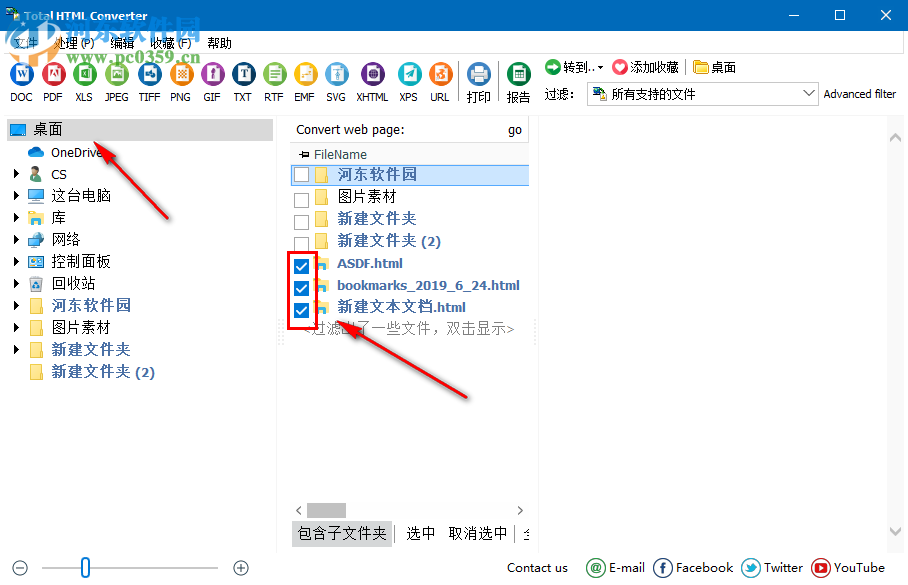Uncheck 新建文本文档.html checkbox
This screenshot has height=585, width=908.
point(302,310)
